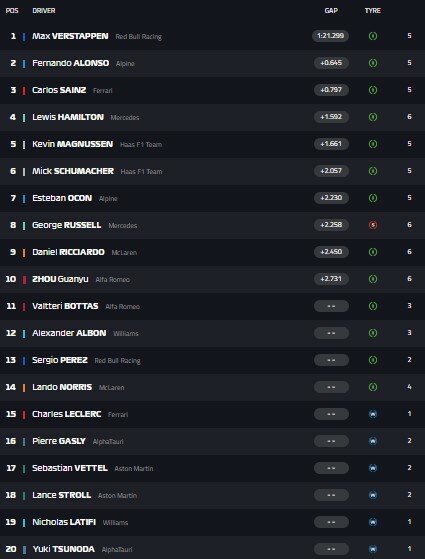This screenshot has width=425, height=559.
Task: Select the GAP column header
Action: coord(331,11)
